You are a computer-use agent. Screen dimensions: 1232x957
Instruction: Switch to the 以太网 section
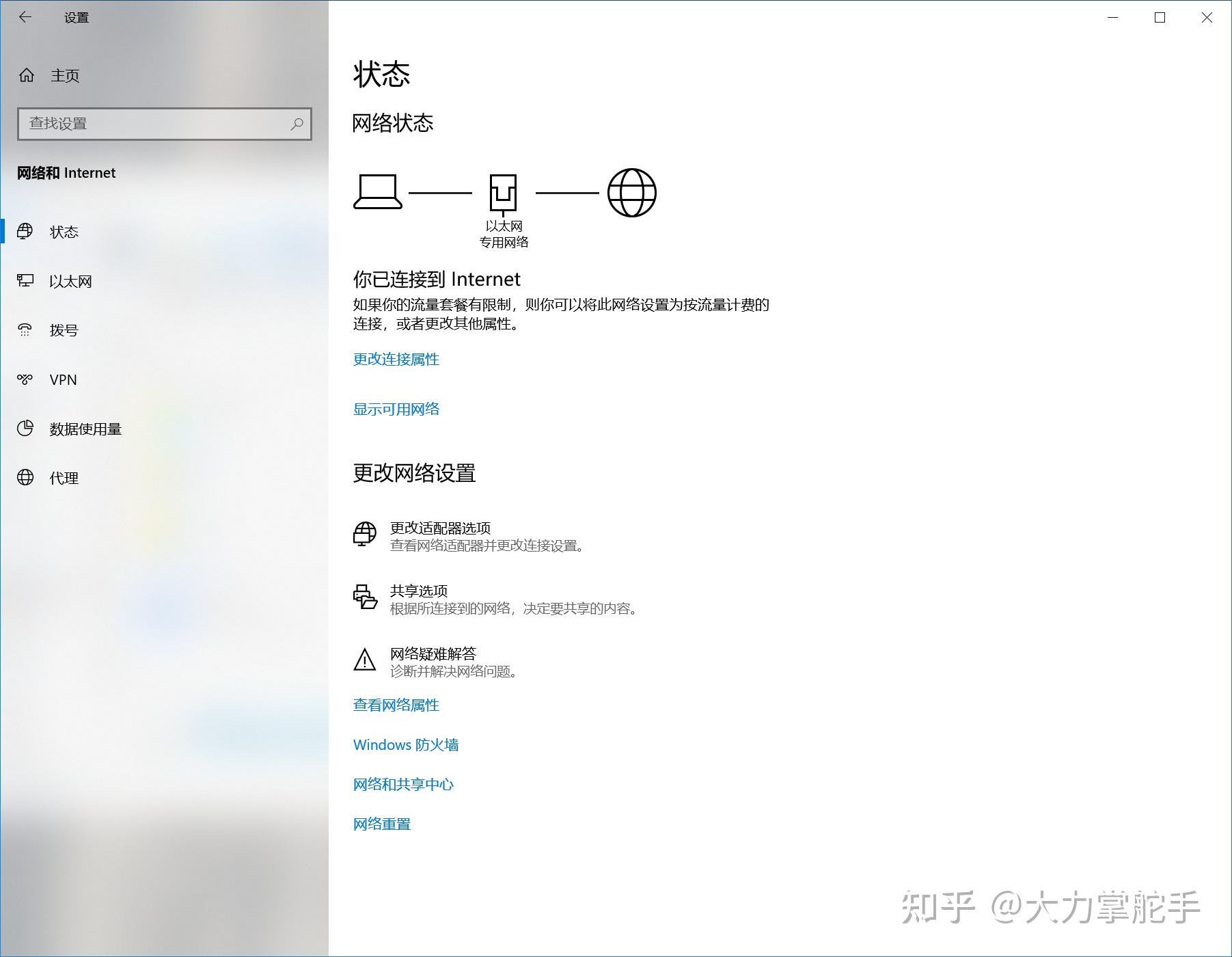[x=70, y=281]
